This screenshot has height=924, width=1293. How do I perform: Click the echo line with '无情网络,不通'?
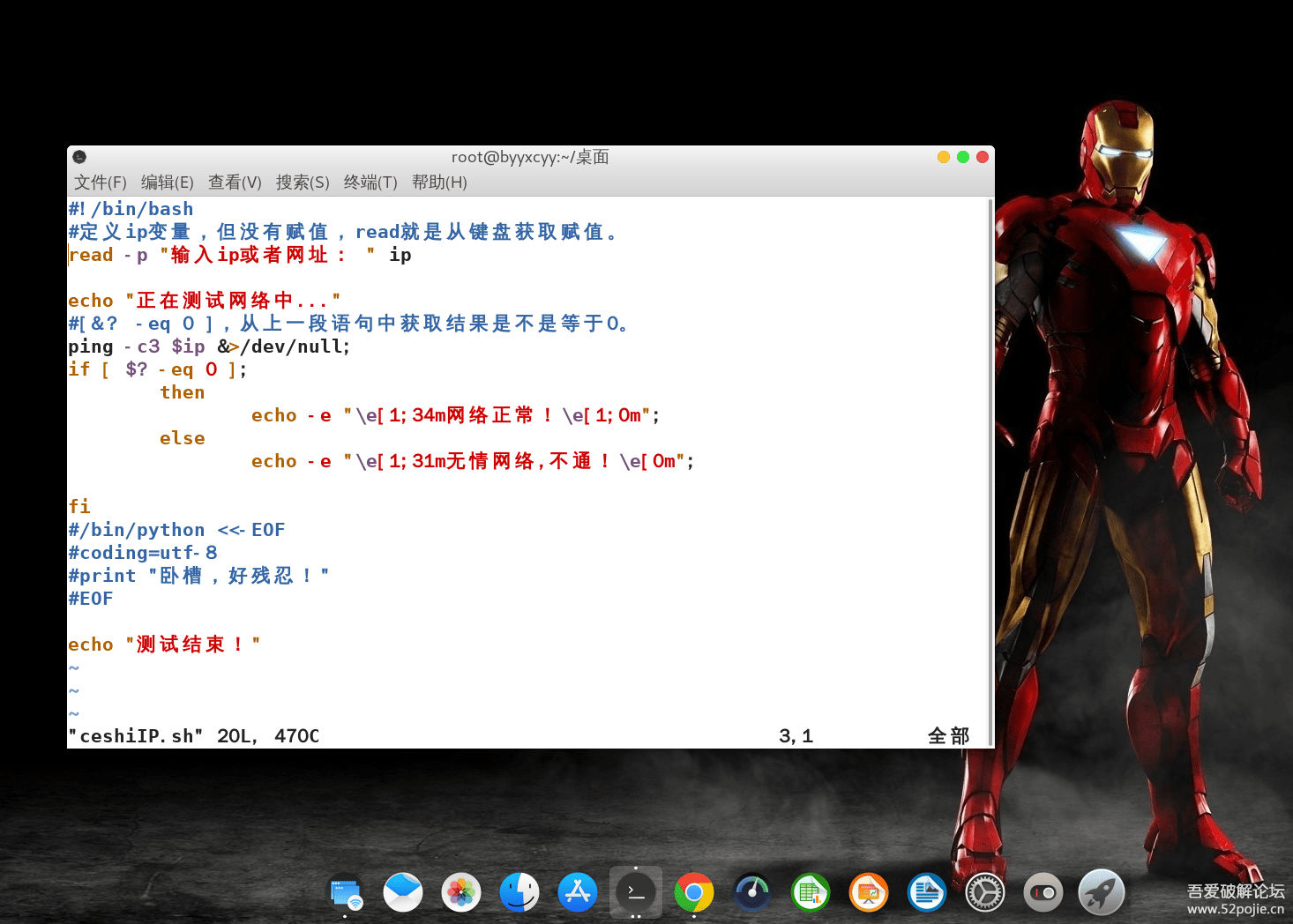click(473, 461)
